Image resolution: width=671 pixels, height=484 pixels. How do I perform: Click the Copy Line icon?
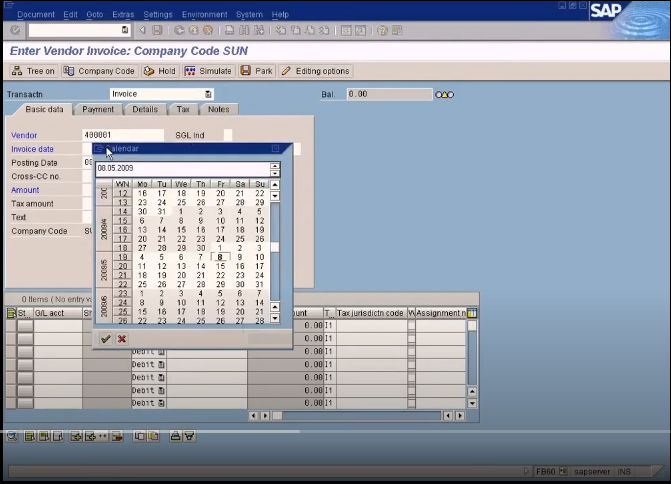pyautogui.click(x=139, y=436)
